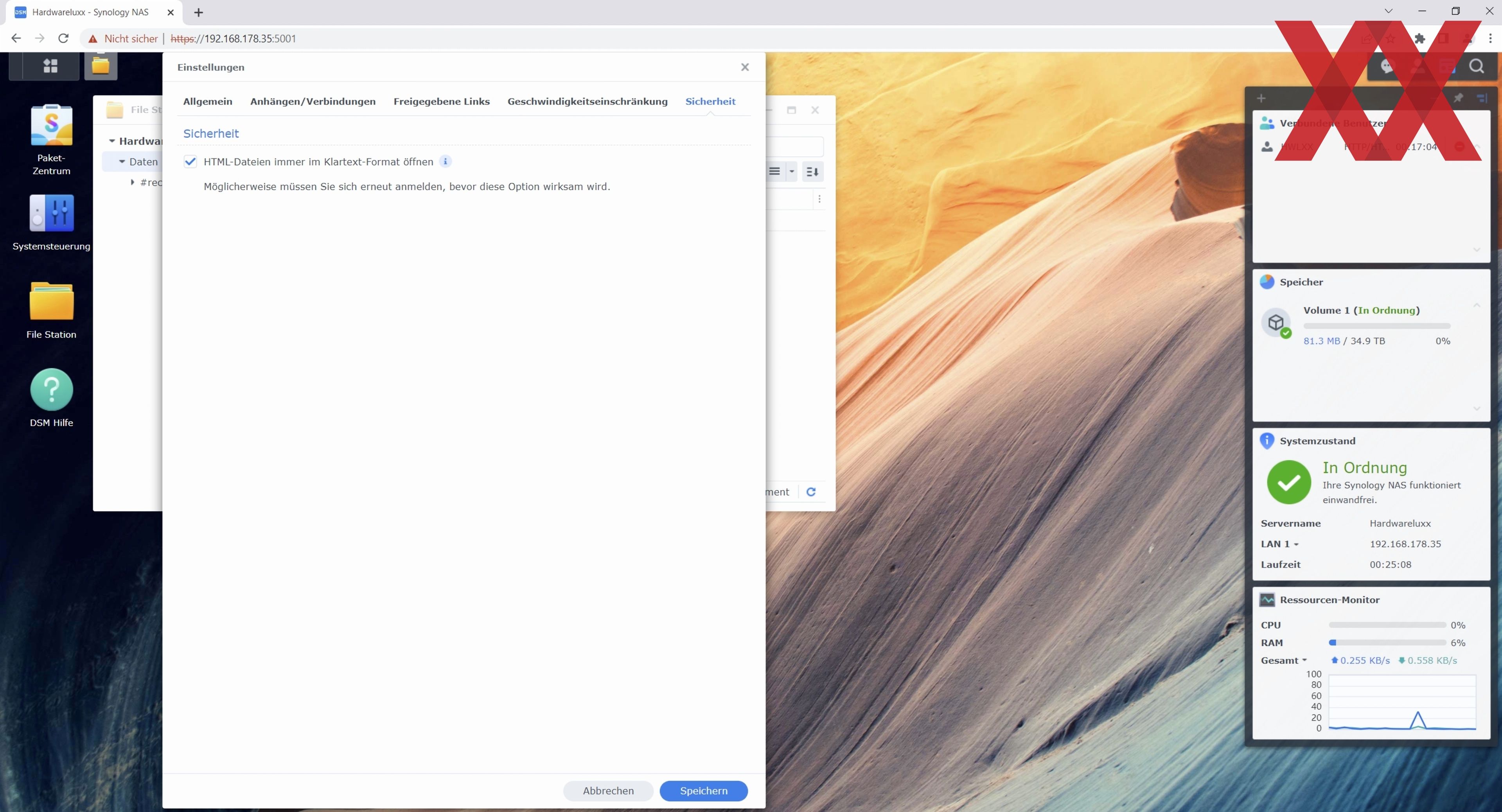The width and height of the screenshot is (1502, 812).
Task: Reload the page in the browser
Action: (x=63, y=38)
